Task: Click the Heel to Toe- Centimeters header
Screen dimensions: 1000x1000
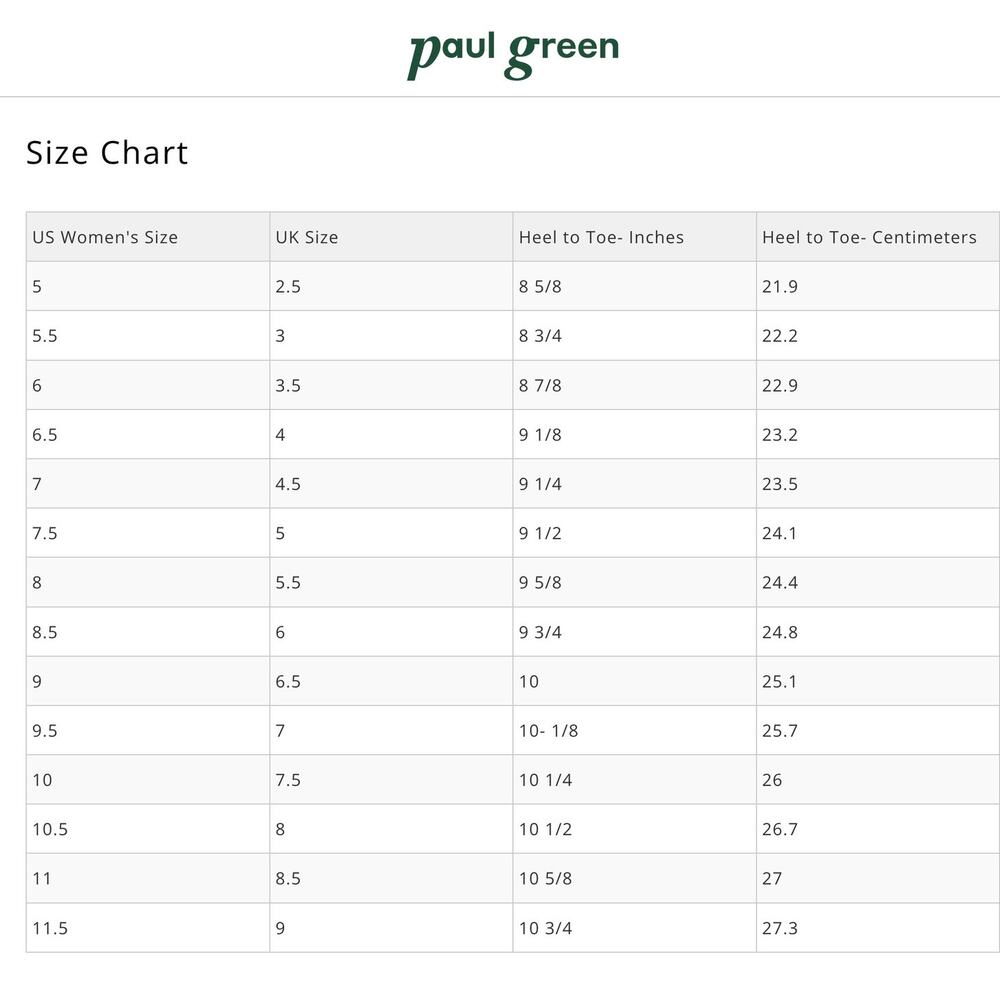Action: (x=878, y=237)
